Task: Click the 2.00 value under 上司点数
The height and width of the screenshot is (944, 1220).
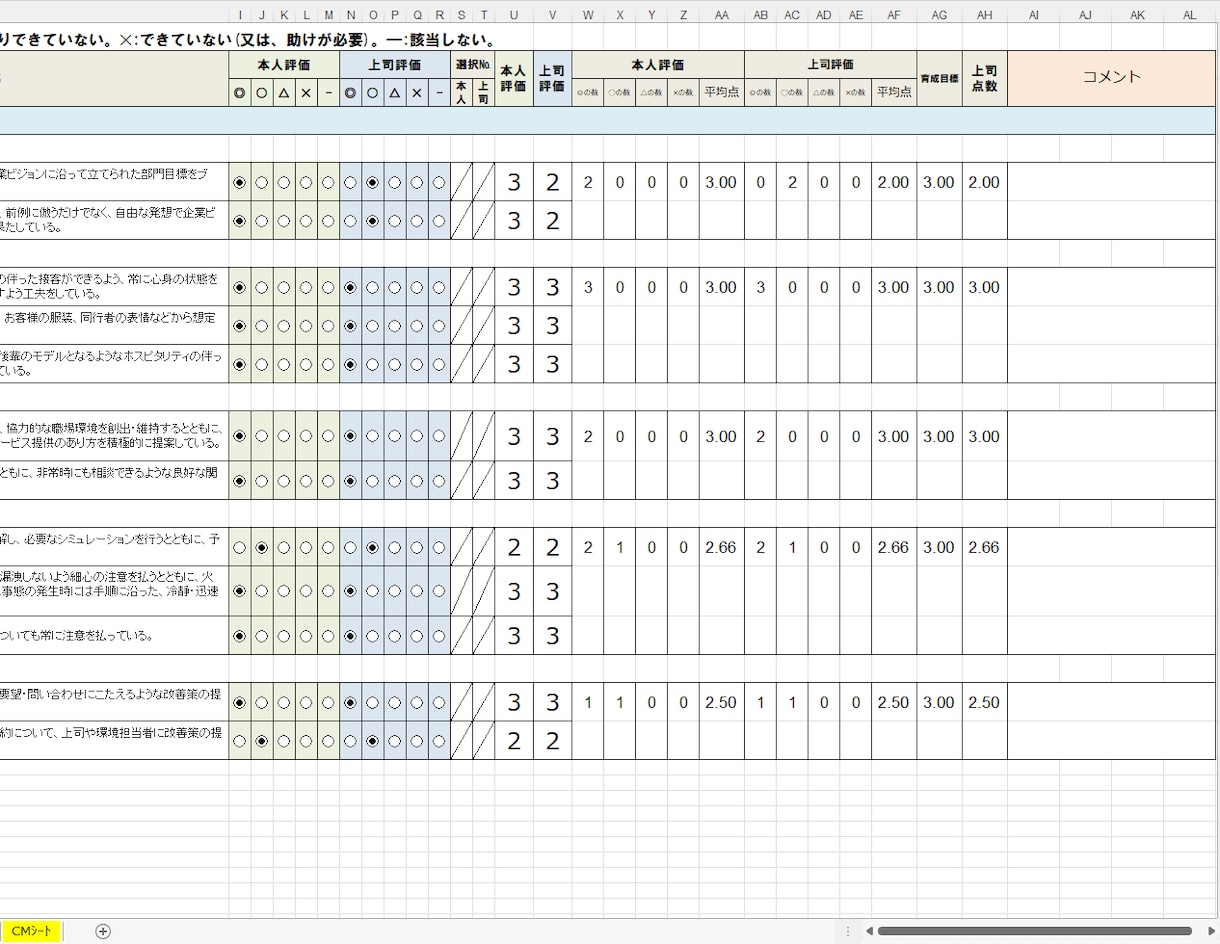Action: pyautogui.click(x=984, y=183)
